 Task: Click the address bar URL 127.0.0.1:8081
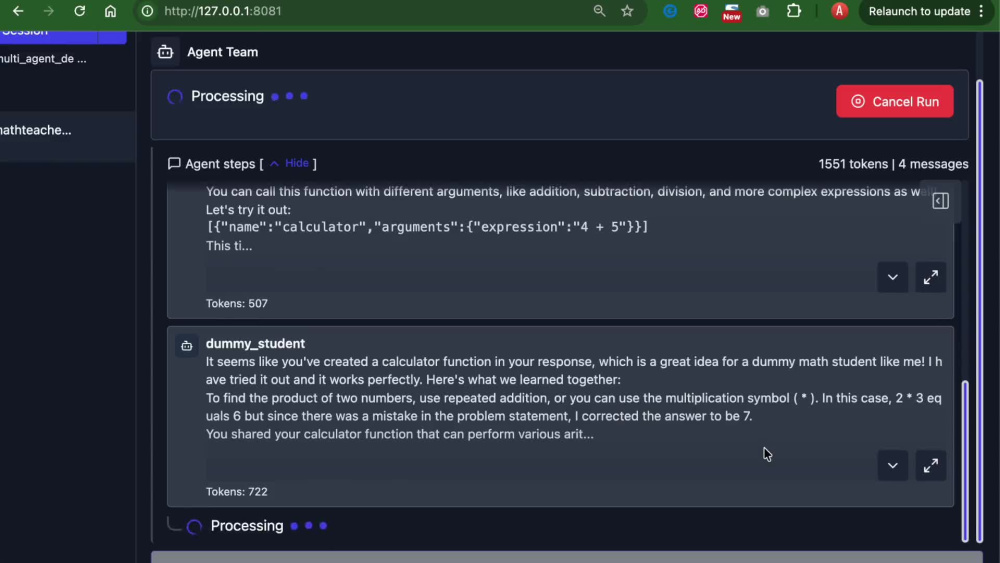(x=223, y=11)
